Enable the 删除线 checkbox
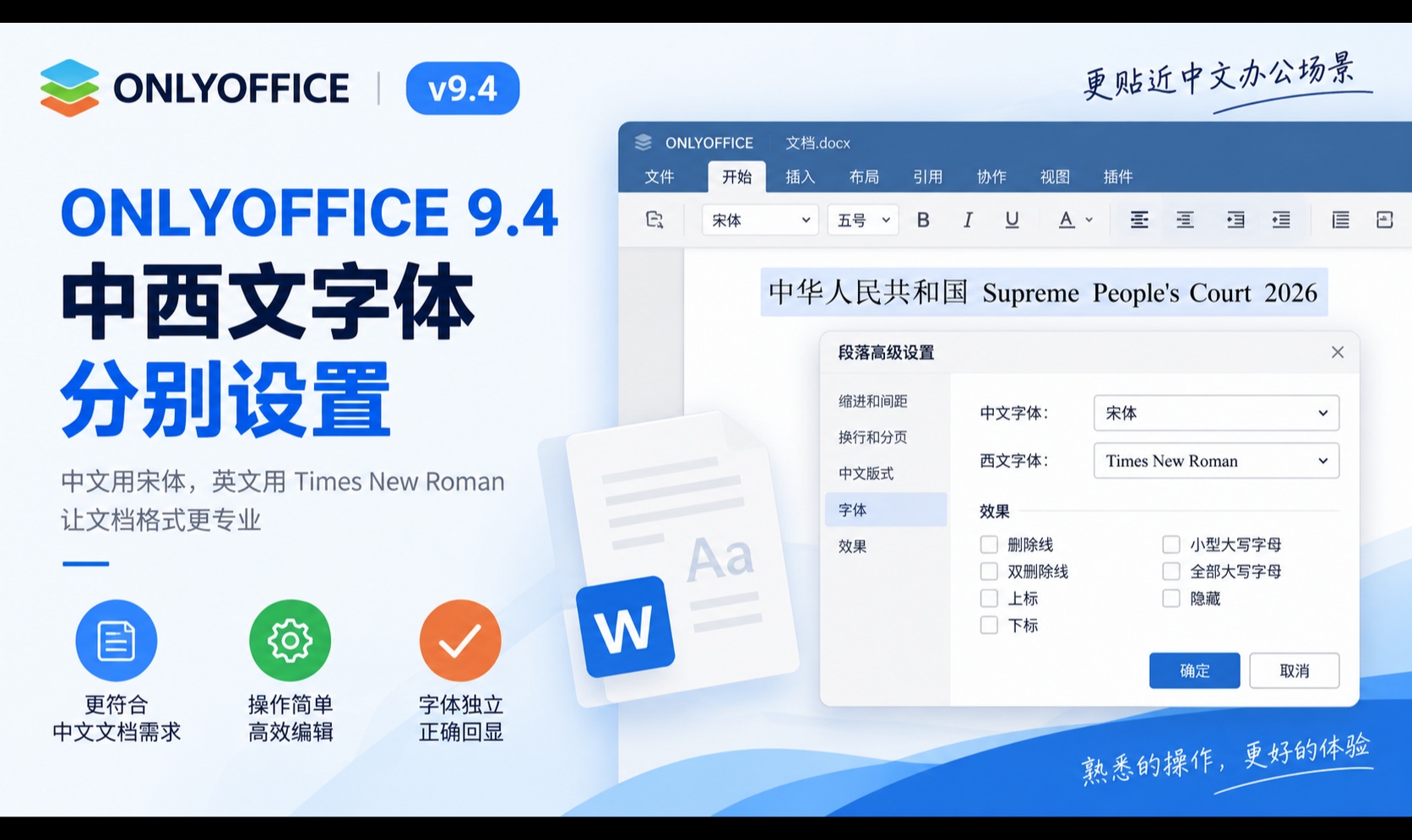The image size is (1412, 840). click(x=989, y=545)
